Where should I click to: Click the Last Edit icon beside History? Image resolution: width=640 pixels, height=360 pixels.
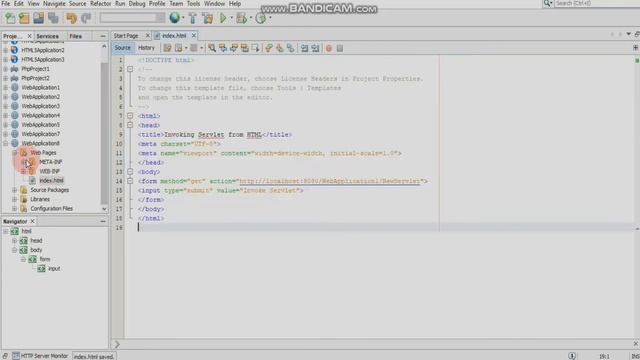click(x=167, y=48)
